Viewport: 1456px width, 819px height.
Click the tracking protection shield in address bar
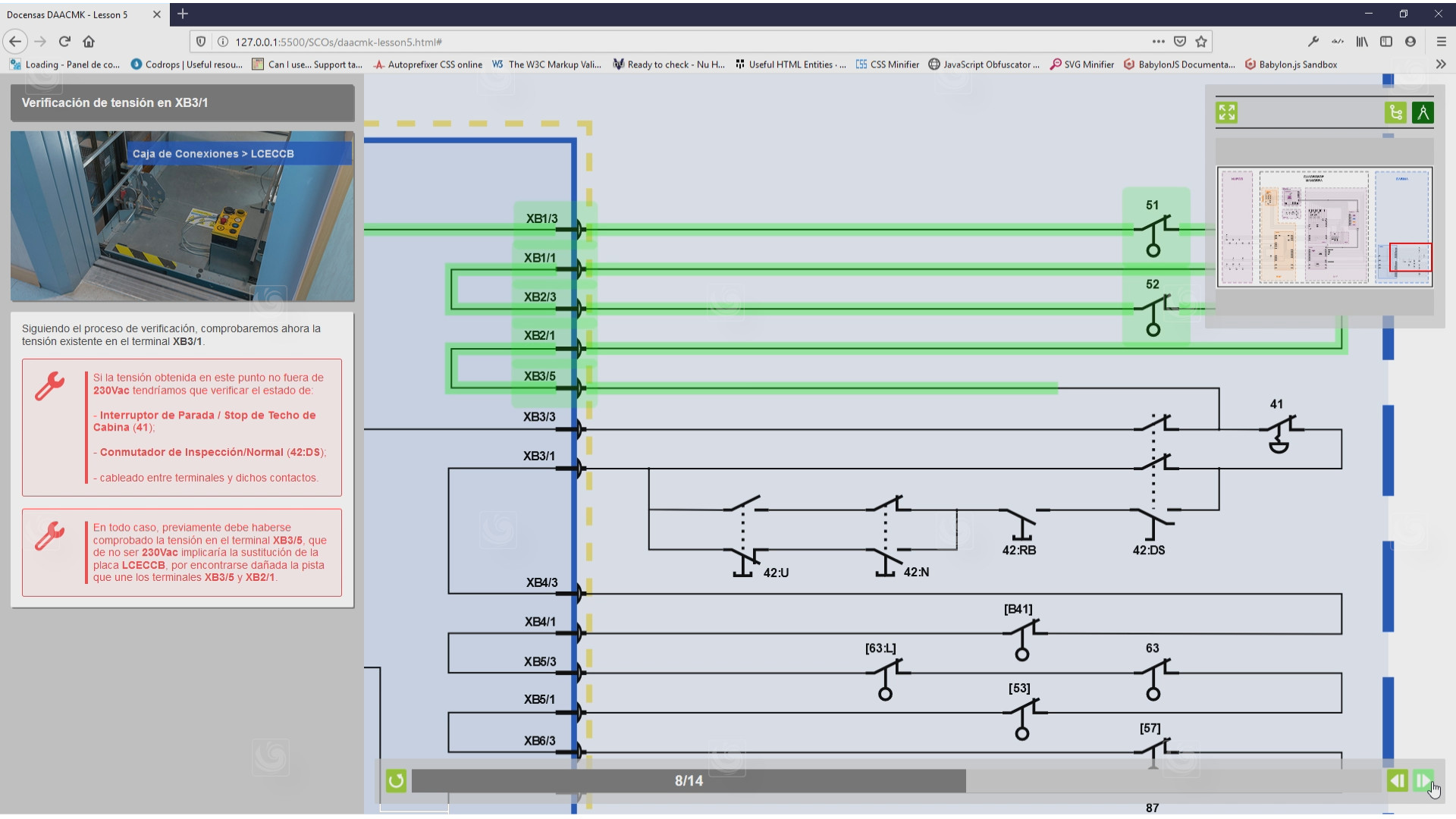tap(199, 42)
